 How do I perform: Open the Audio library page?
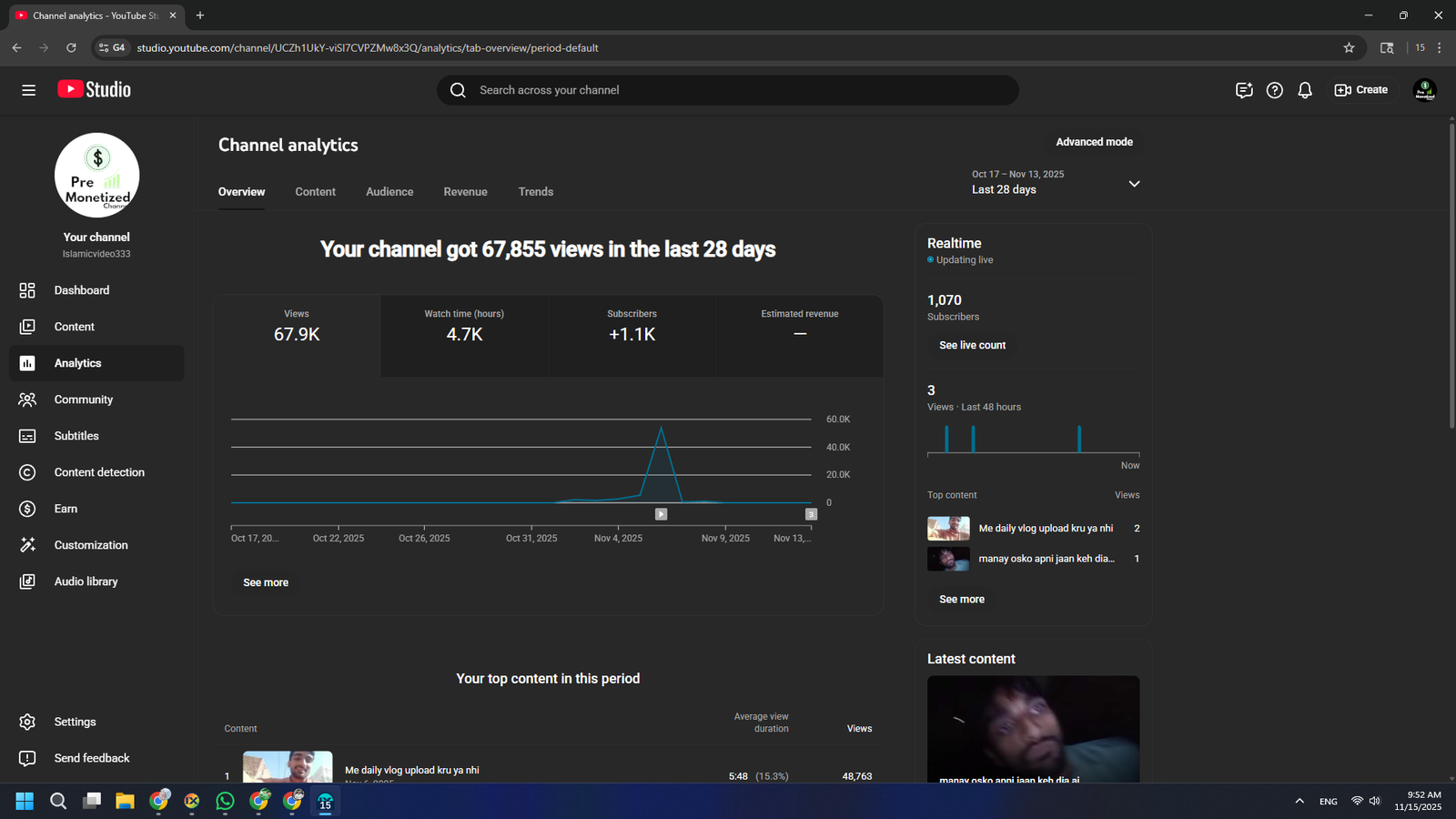pyautogui.click(x=86, y=581)
